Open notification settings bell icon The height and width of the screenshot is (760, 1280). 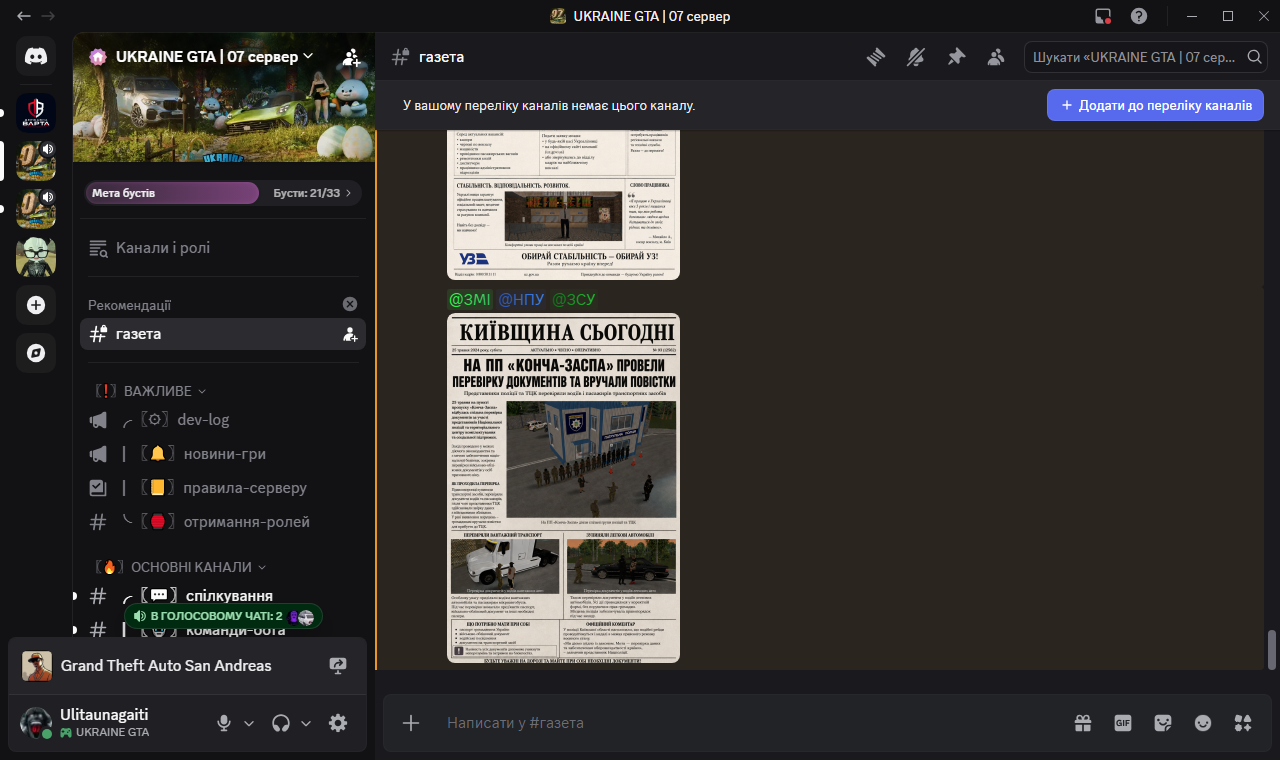pyautogui.click(x=916, y=57)
